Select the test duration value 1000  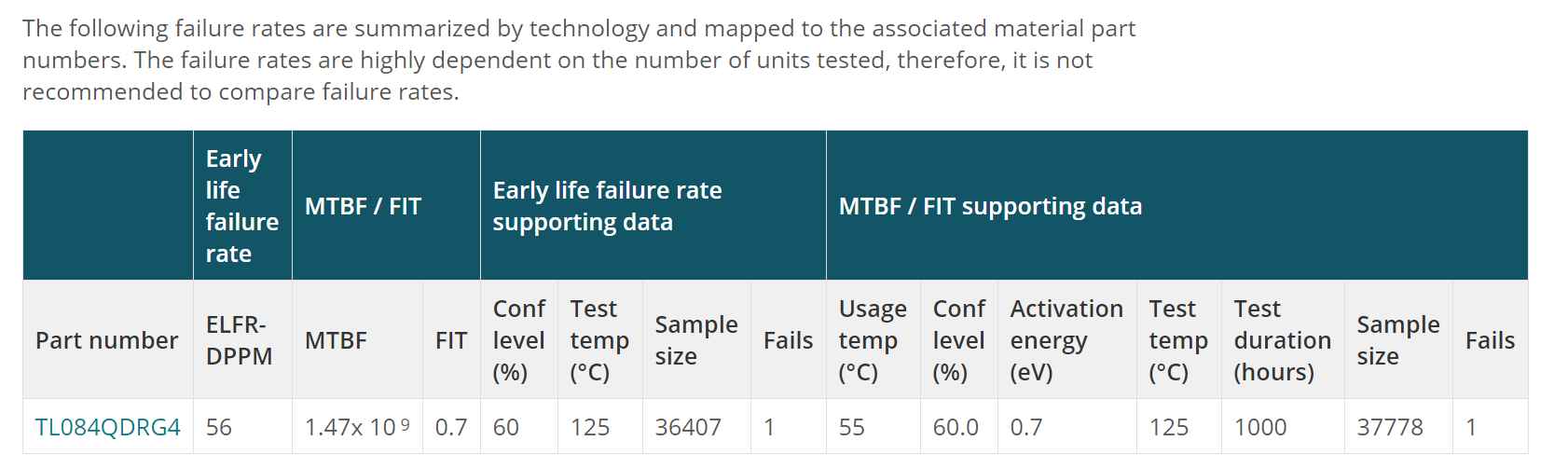[1260, 428]
